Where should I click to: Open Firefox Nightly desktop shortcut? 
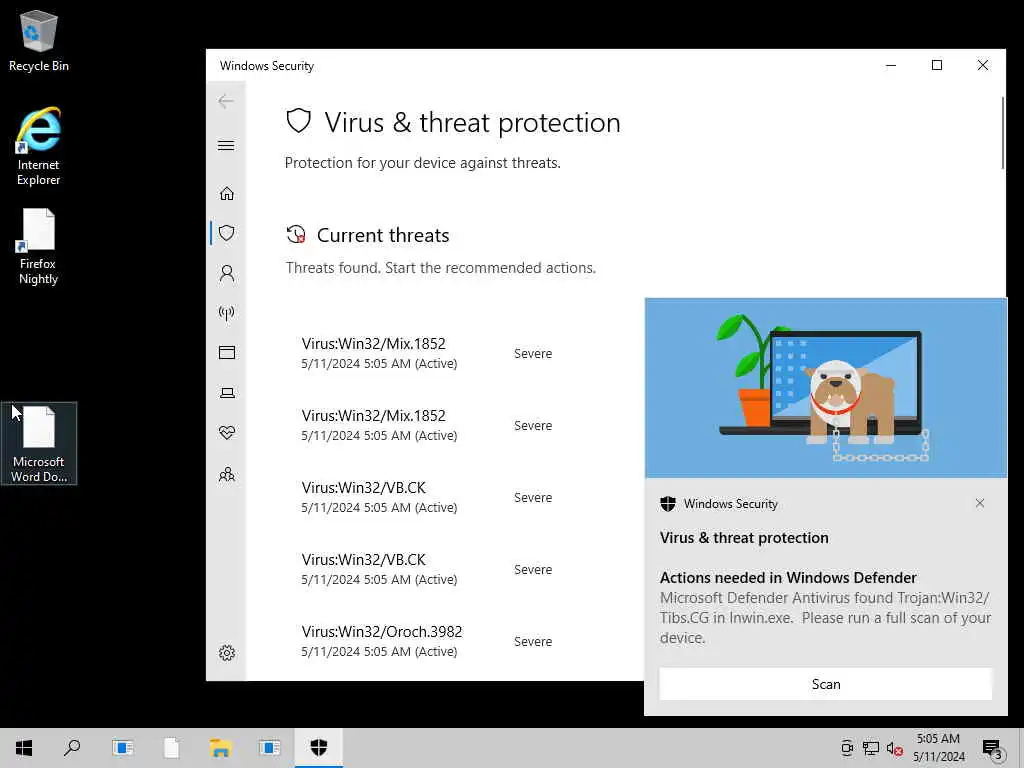click(x=39, y=247)
